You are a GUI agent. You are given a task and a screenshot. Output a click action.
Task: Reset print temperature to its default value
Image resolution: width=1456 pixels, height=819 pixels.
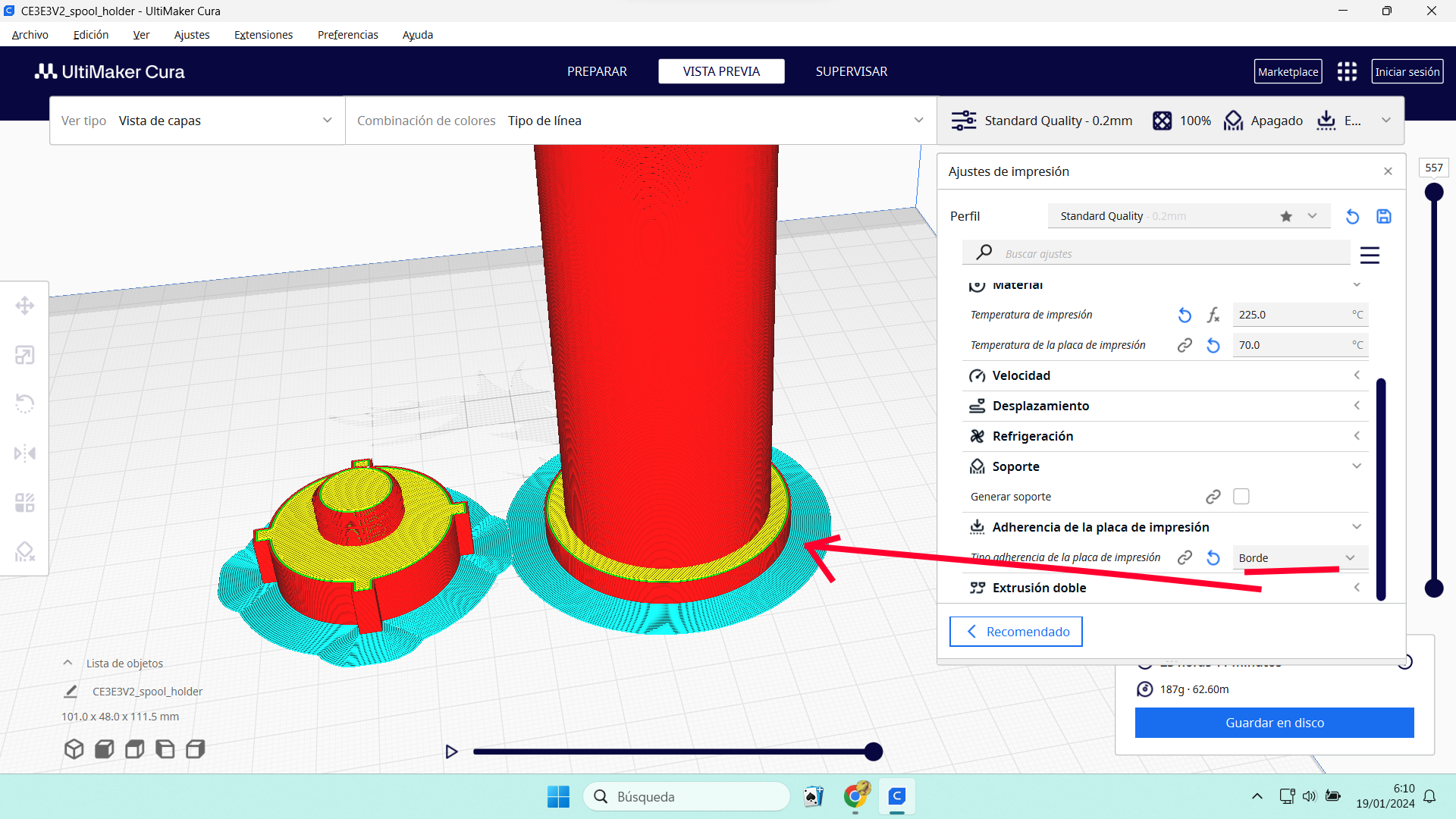1185,315
